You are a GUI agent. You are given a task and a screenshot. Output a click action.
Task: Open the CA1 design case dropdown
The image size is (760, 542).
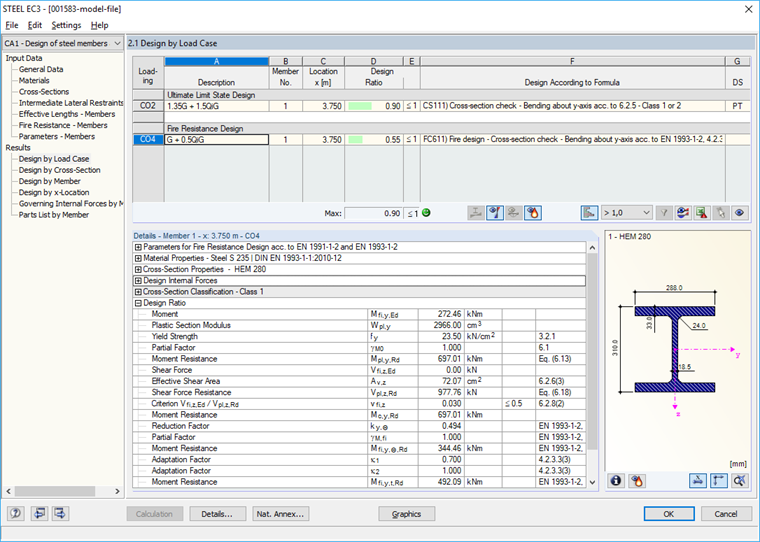(x=63, y=43)
